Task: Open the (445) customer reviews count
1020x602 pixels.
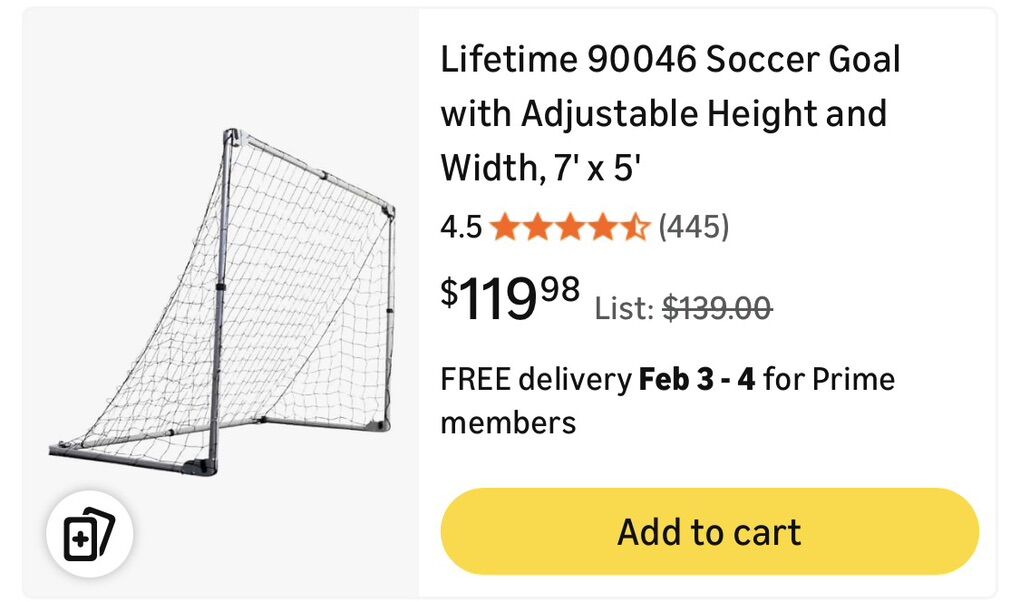Action: 693,228
